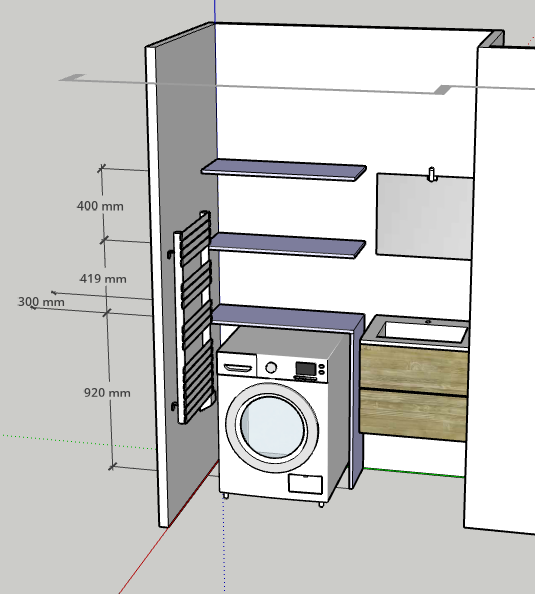Select the purple vertical support panel beside washer
This screenshot has height=594, width=535.
point(357,402)
